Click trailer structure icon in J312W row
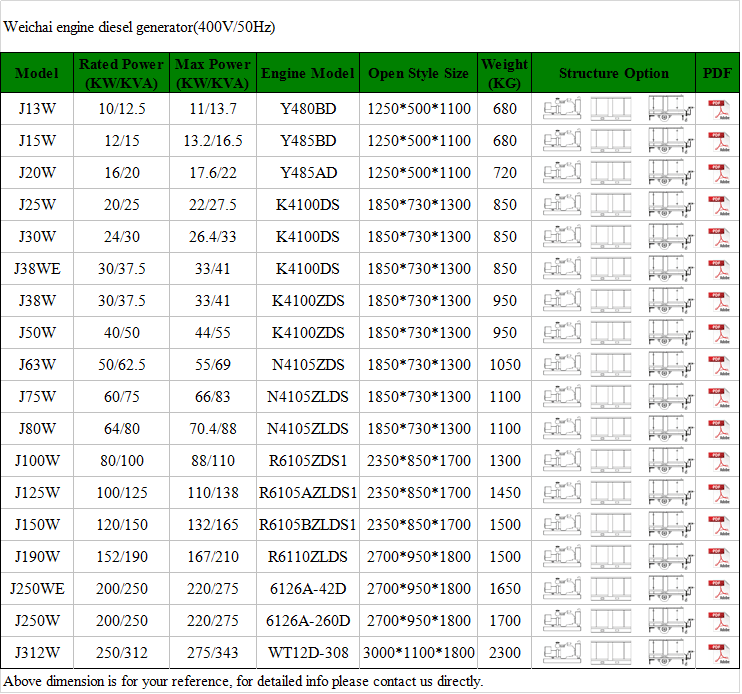742x694 pixels. [671, 653]
